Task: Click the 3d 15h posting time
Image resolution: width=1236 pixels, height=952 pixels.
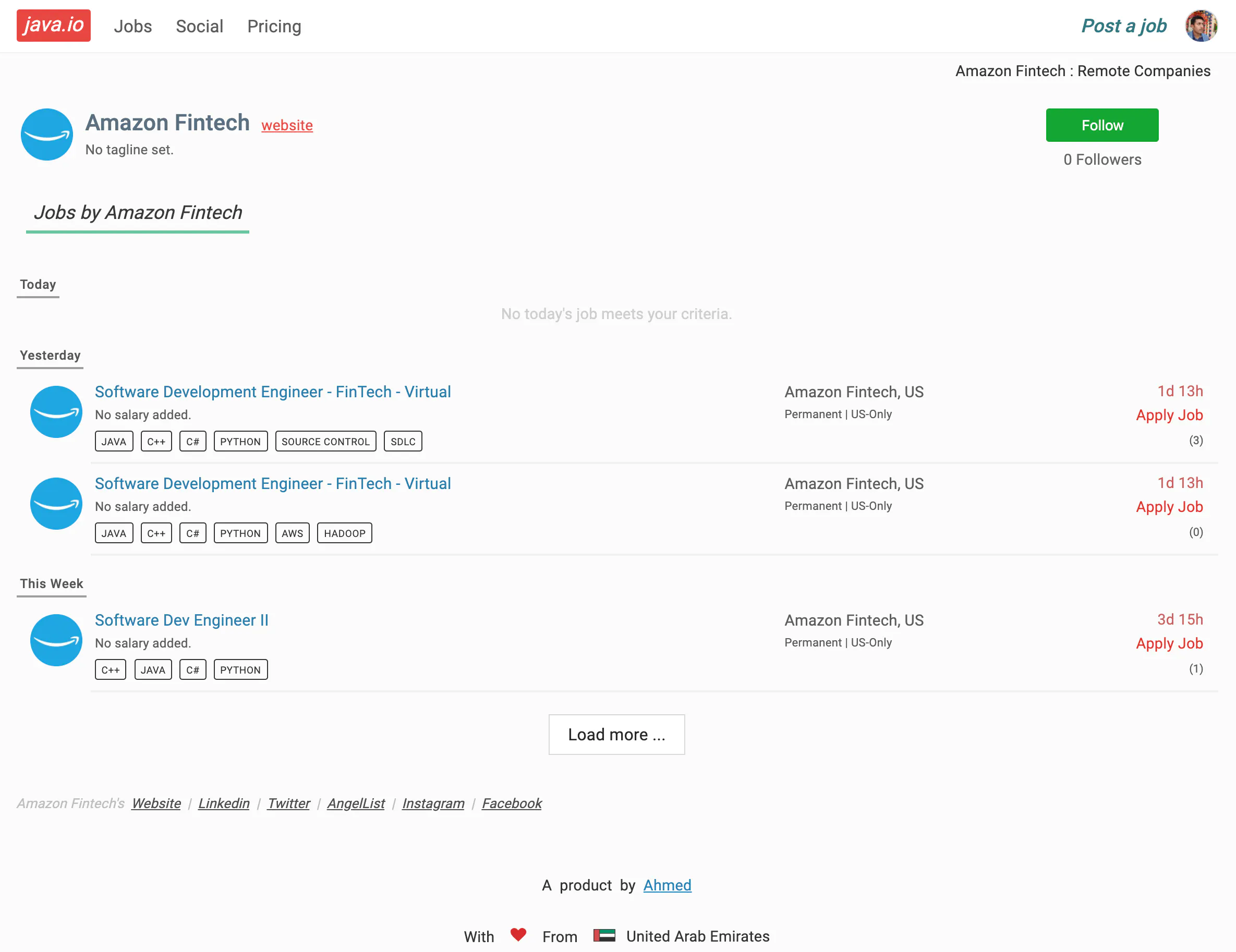Action: click(1180, 619)
